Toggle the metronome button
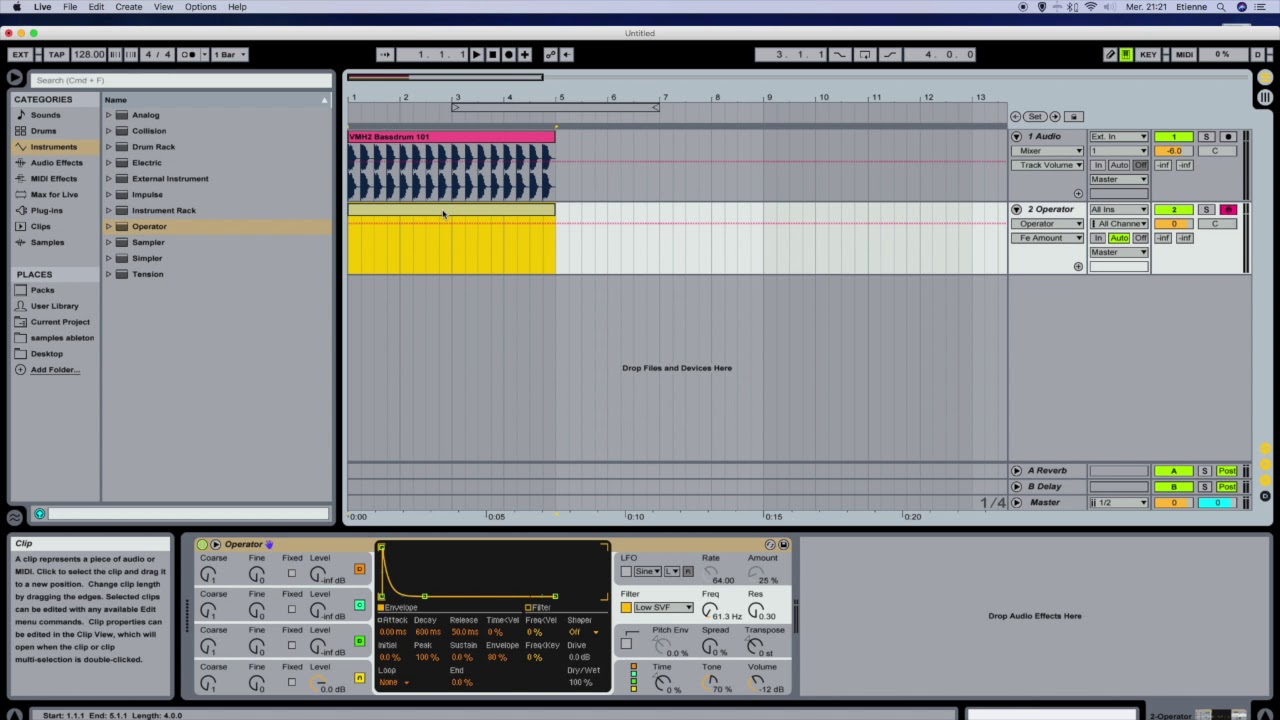This screenshot has width=1280, height=720. pos(188,55)
